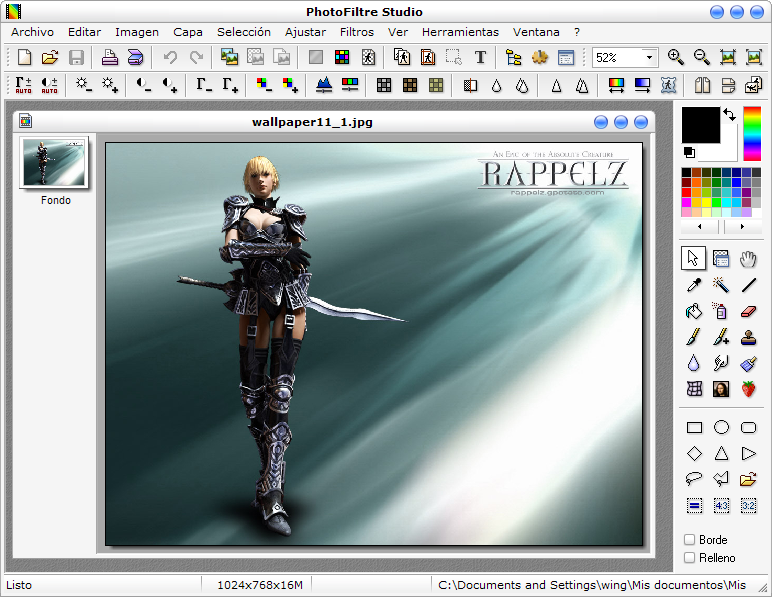Select the Lasso selection shape
Image resolution: width=772 pixels, height=597 pixels.
pos(693,479)
